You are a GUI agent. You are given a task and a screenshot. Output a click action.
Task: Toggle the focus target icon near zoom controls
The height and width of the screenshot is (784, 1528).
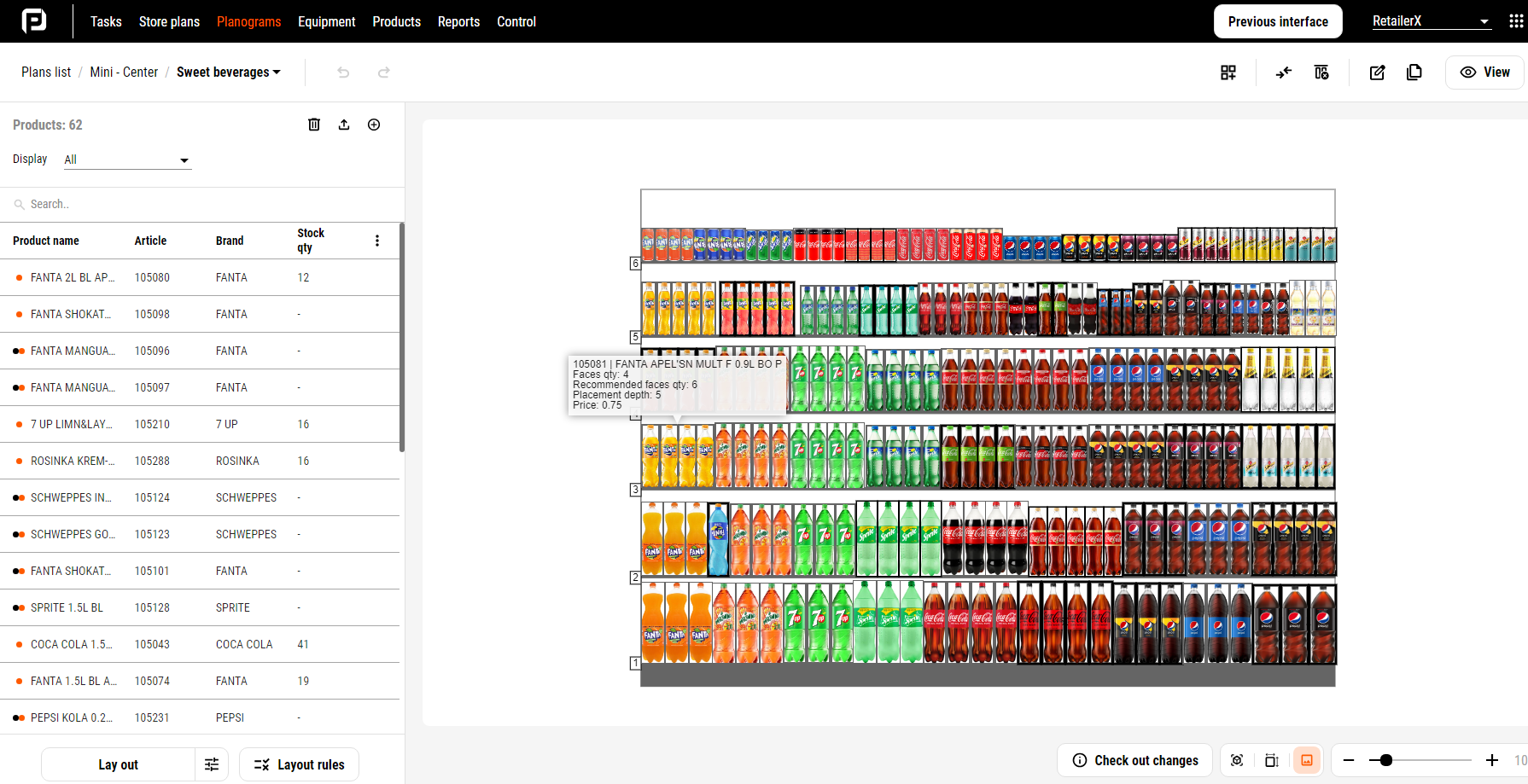click(x=1237, y=760)
